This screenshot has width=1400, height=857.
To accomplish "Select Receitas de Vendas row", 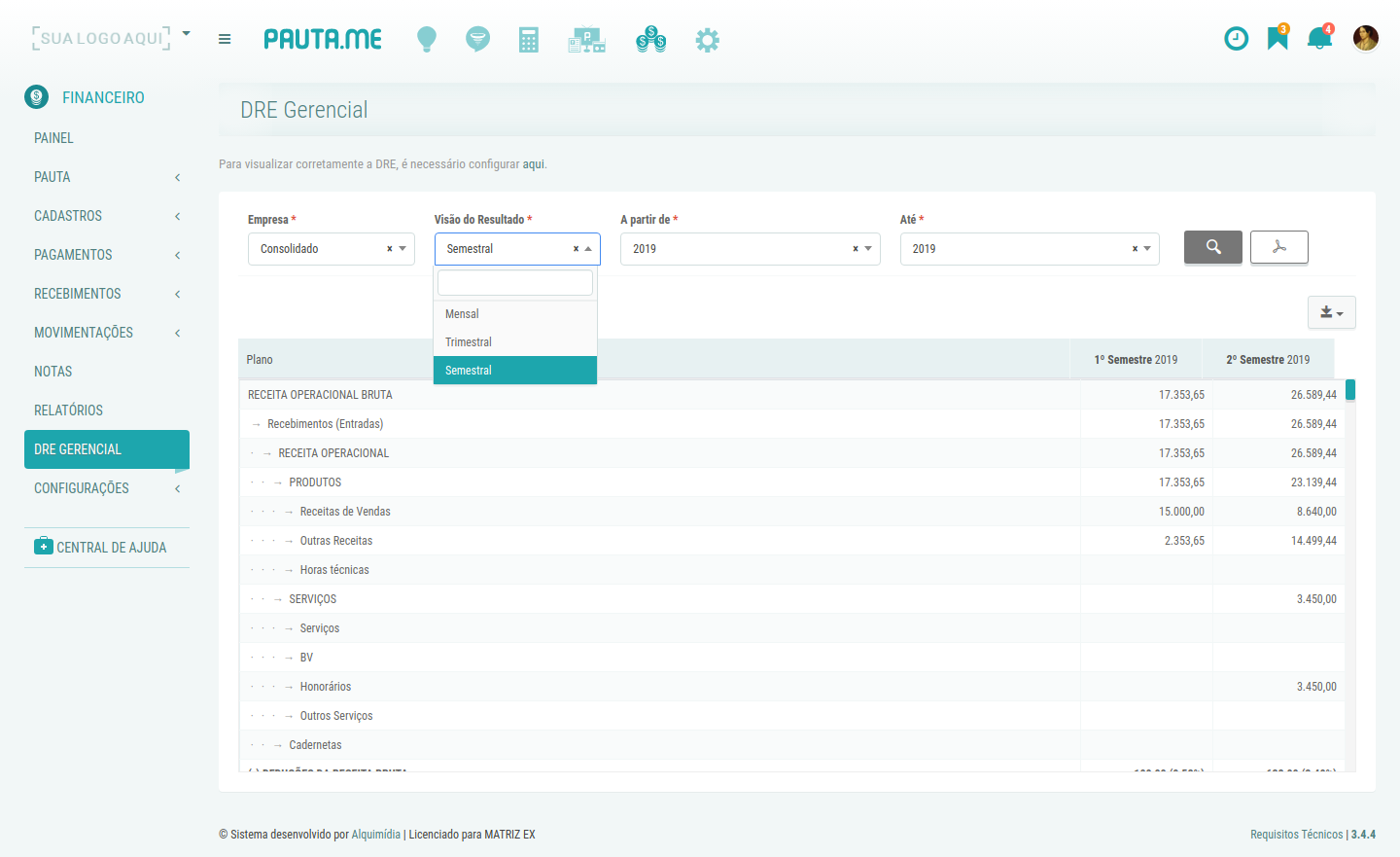I will pyautogui.click(x=791, y=512).
